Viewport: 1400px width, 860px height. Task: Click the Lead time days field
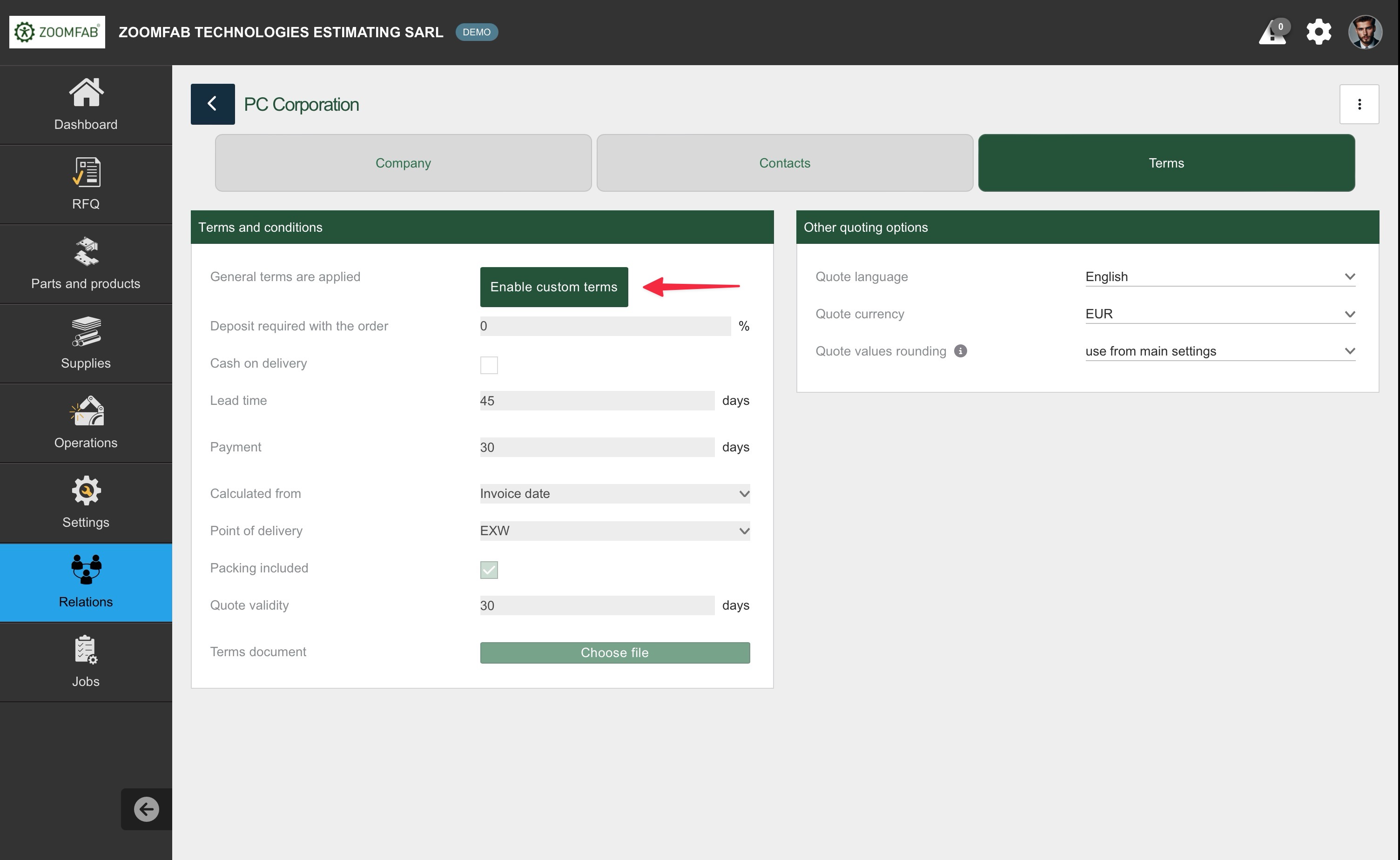[x=596, y=401]
